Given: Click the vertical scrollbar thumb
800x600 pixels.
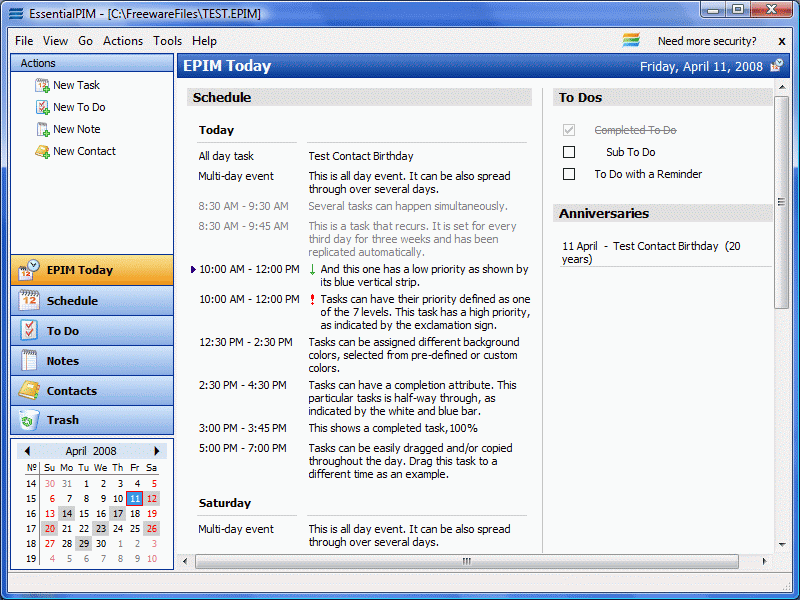Looking at the screenshot, I should 781,202.
